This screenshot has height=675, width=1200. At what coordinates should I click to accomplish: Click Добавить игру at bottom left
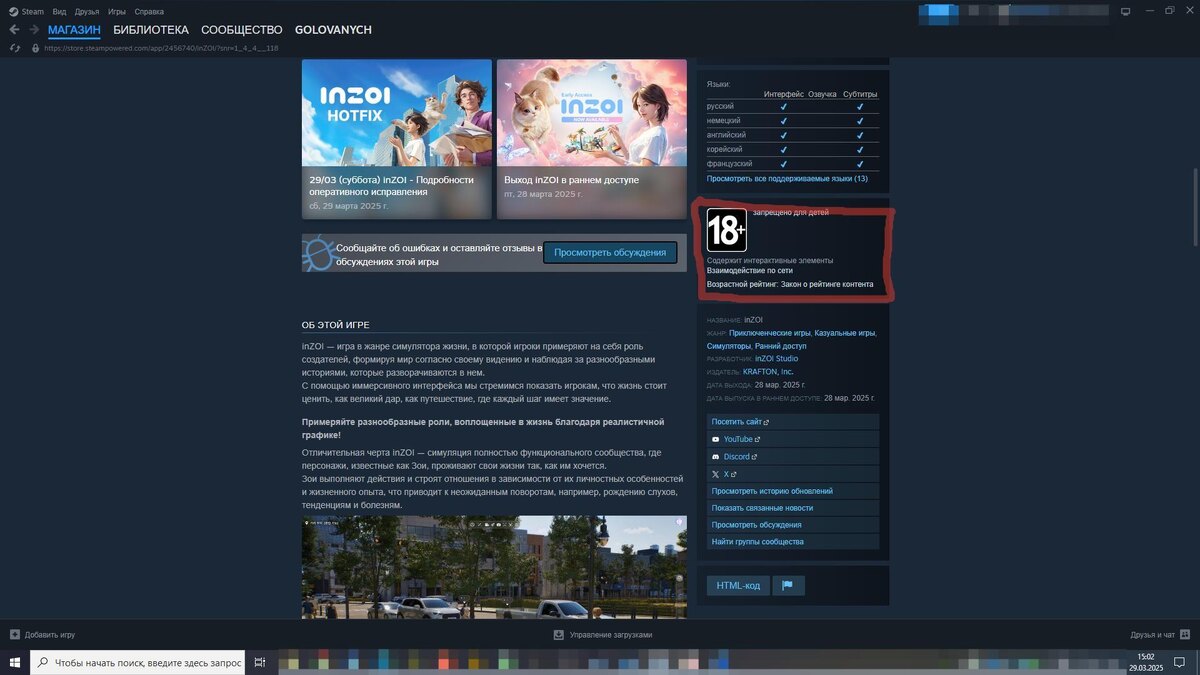42,635
